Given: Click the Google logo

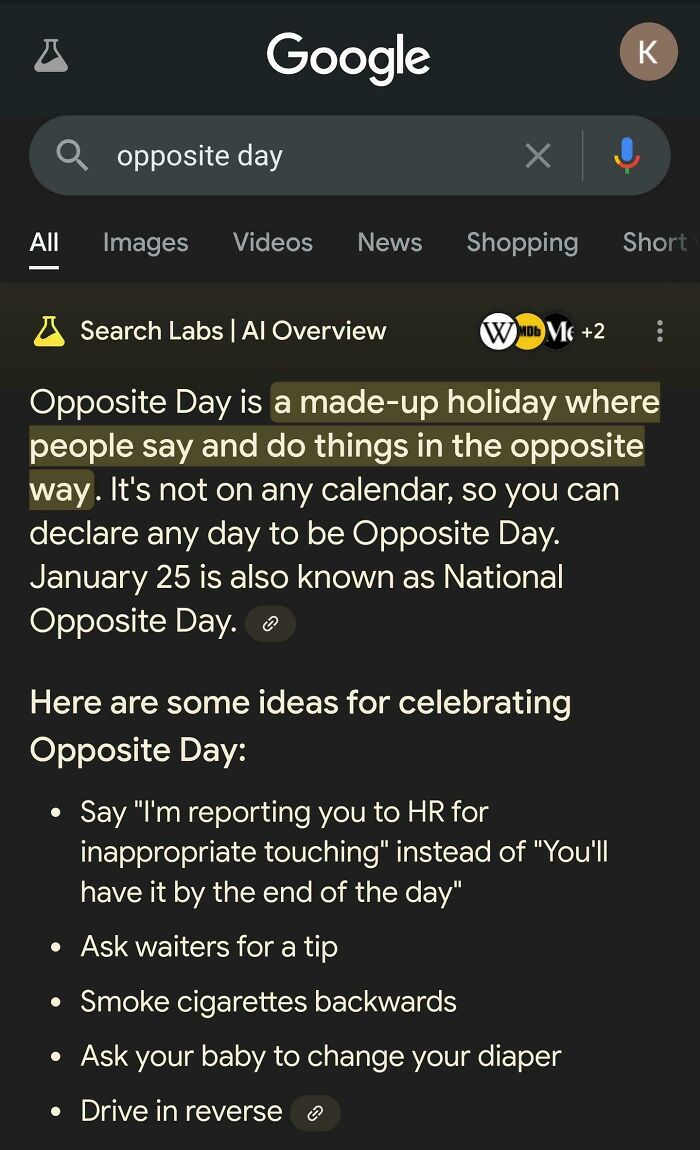Looking at the screenshot, I should (348, 58).
